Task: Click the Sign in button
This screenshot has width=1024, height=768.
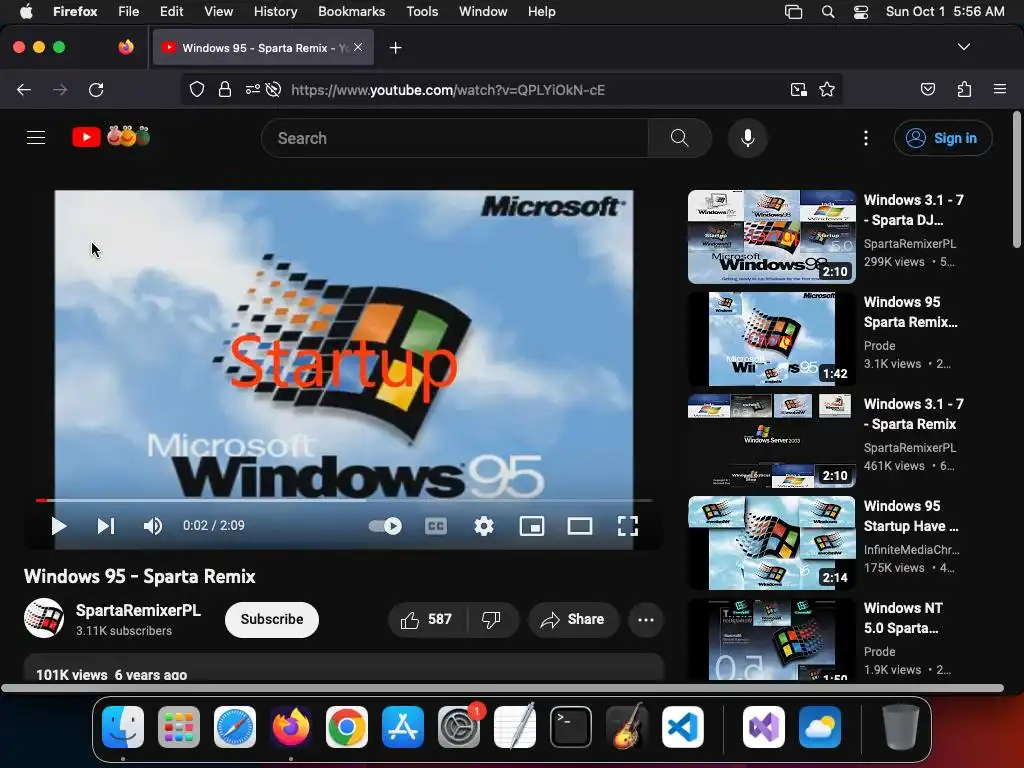Action: coord(942,138)
